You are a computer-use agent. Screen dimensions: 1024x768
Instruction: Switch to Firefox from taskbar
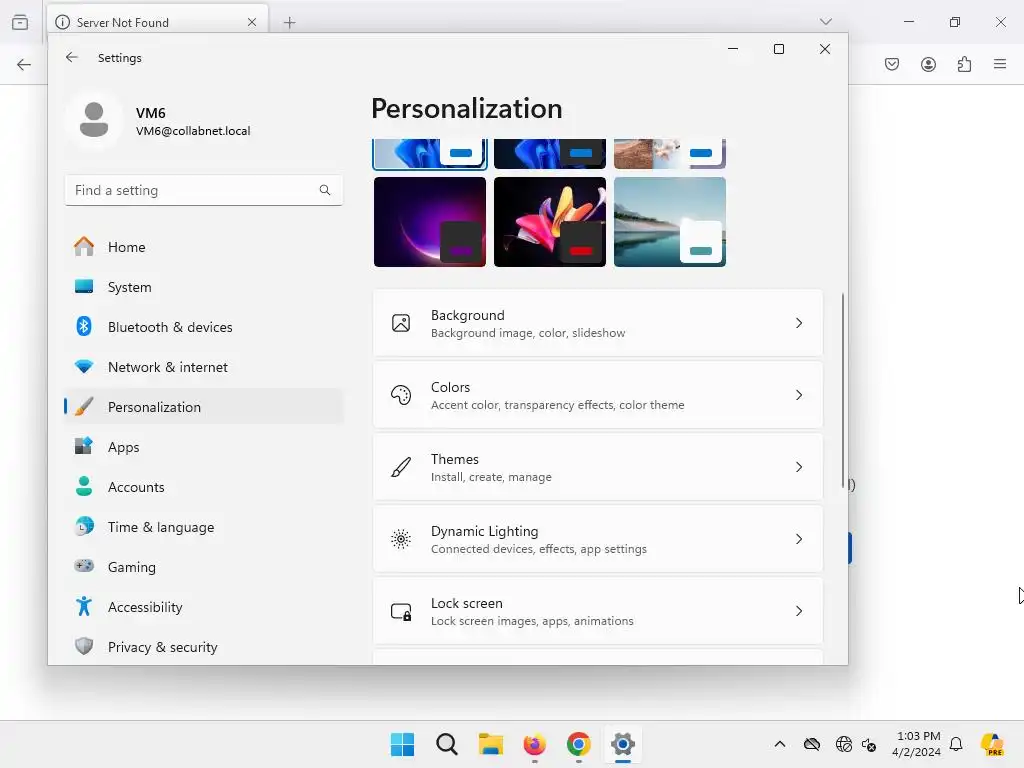pos(535,744)
